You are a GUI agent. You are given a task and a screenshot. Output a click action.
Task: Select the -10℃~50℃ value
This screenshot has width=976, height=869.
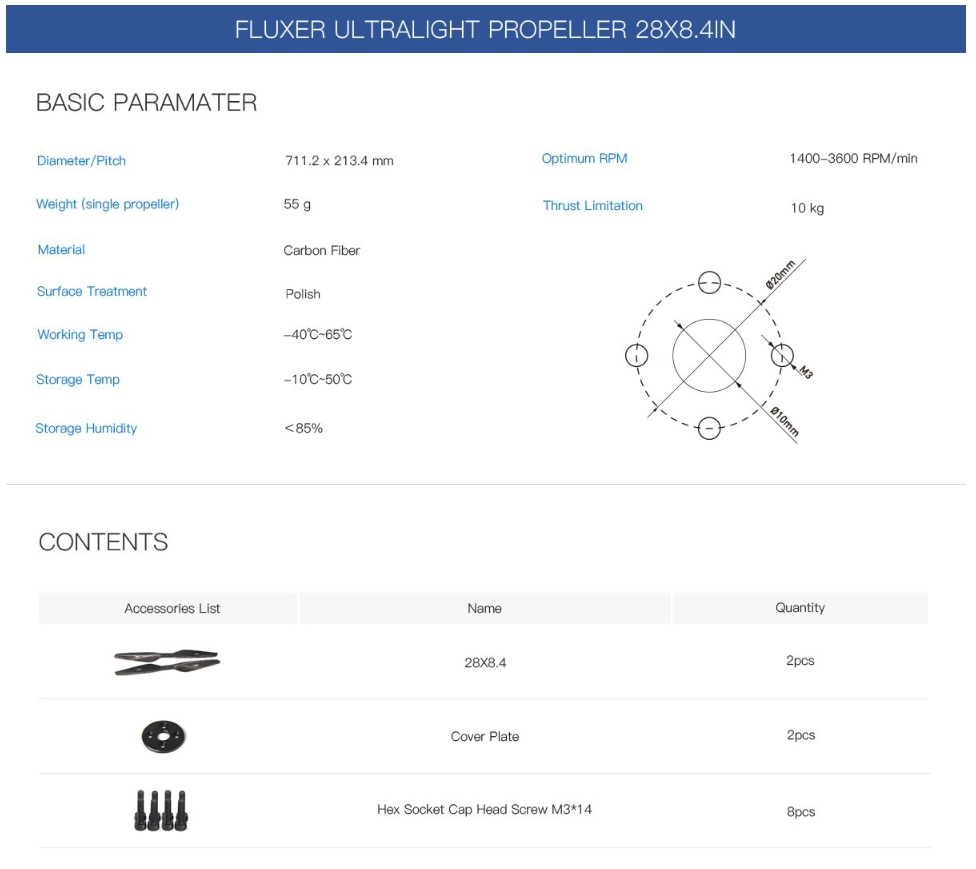pos(318,379)
